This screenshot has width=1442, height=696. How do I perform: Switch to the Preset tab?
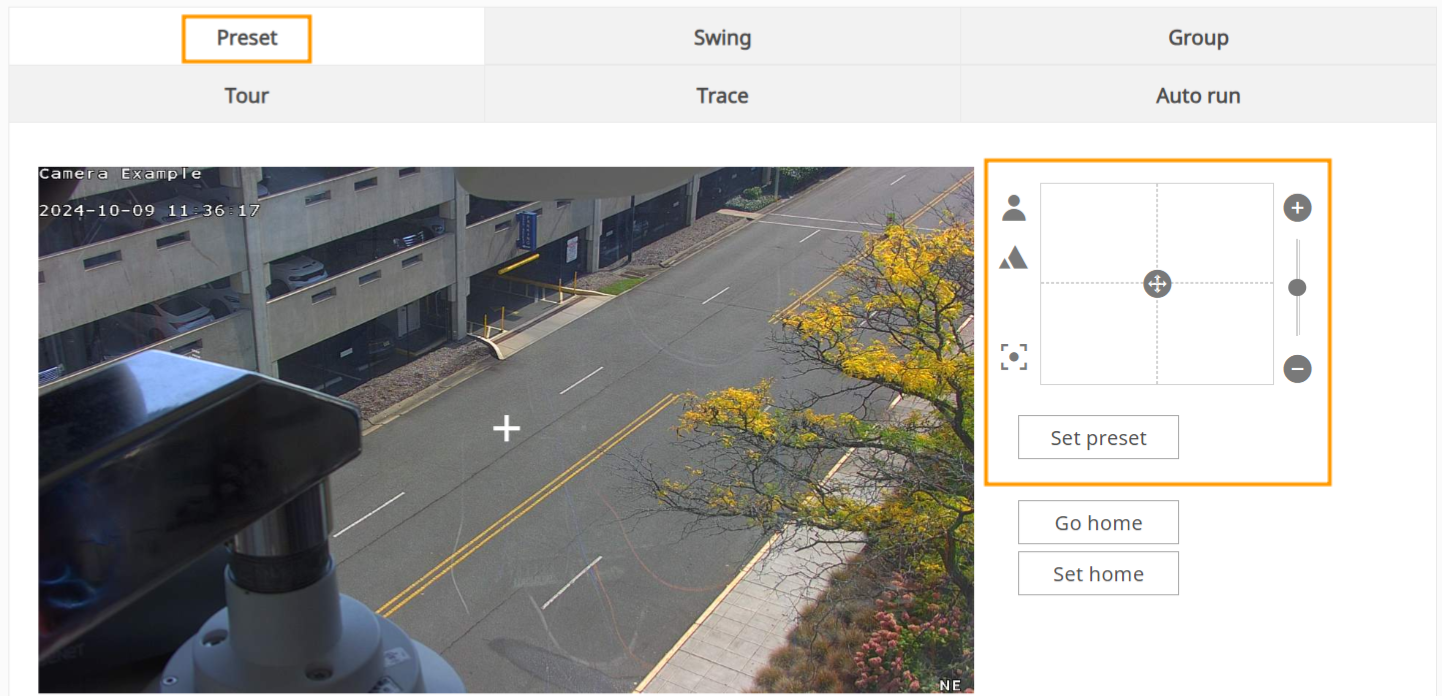(x=247, y=38)
